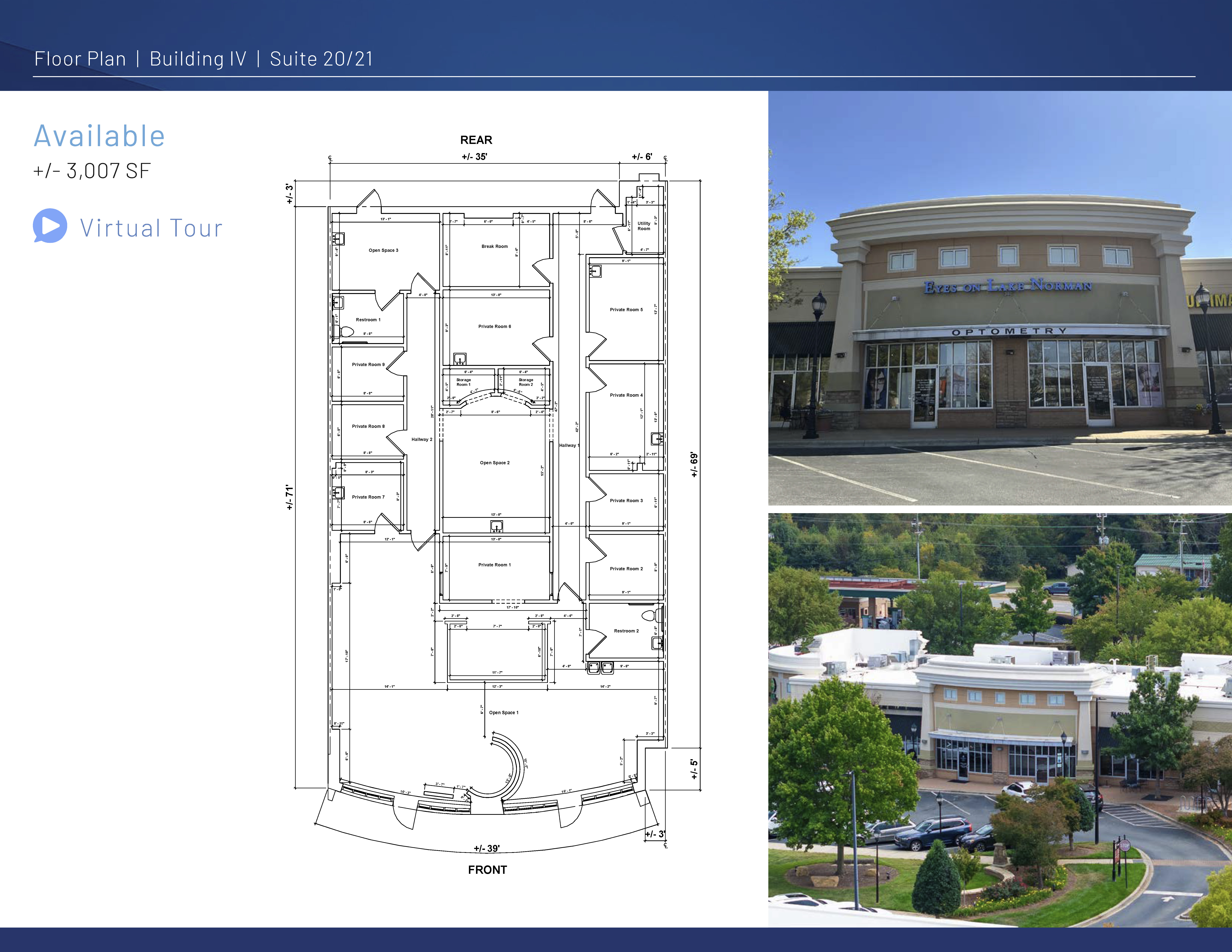Click the 'Private Room 8' label
1232x952 pixels.
click(x=368, y=426)
